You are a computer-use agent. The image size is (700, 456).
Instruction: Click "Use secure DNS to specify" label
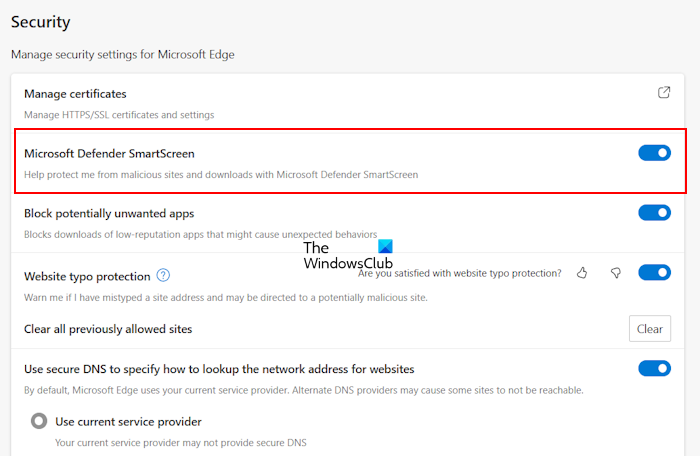pyautogui.click(x=219, y=369)
